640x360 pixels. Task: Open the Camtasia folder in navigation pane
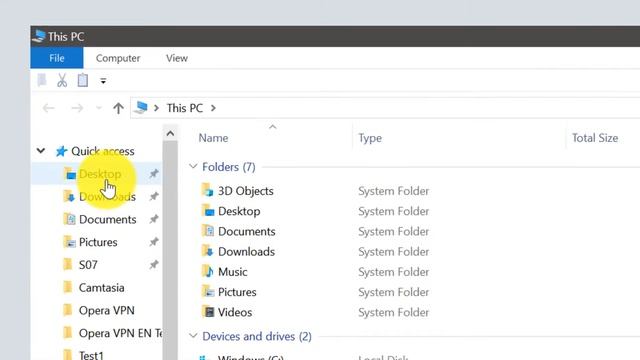click(x=102, y=288)
